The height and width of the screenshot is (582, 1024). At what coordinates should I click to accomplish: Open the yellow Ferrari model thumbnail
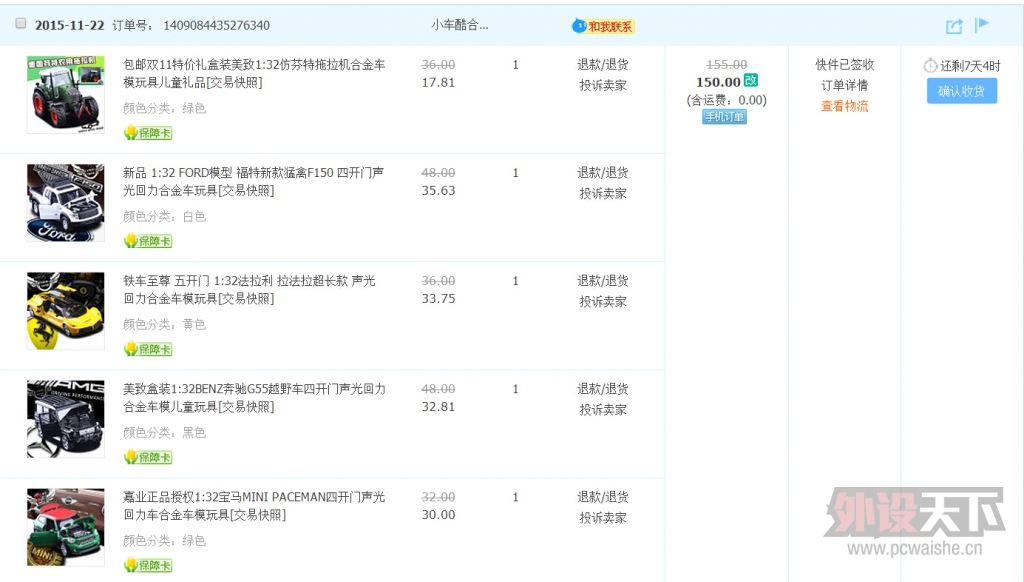tap(65, 310)
